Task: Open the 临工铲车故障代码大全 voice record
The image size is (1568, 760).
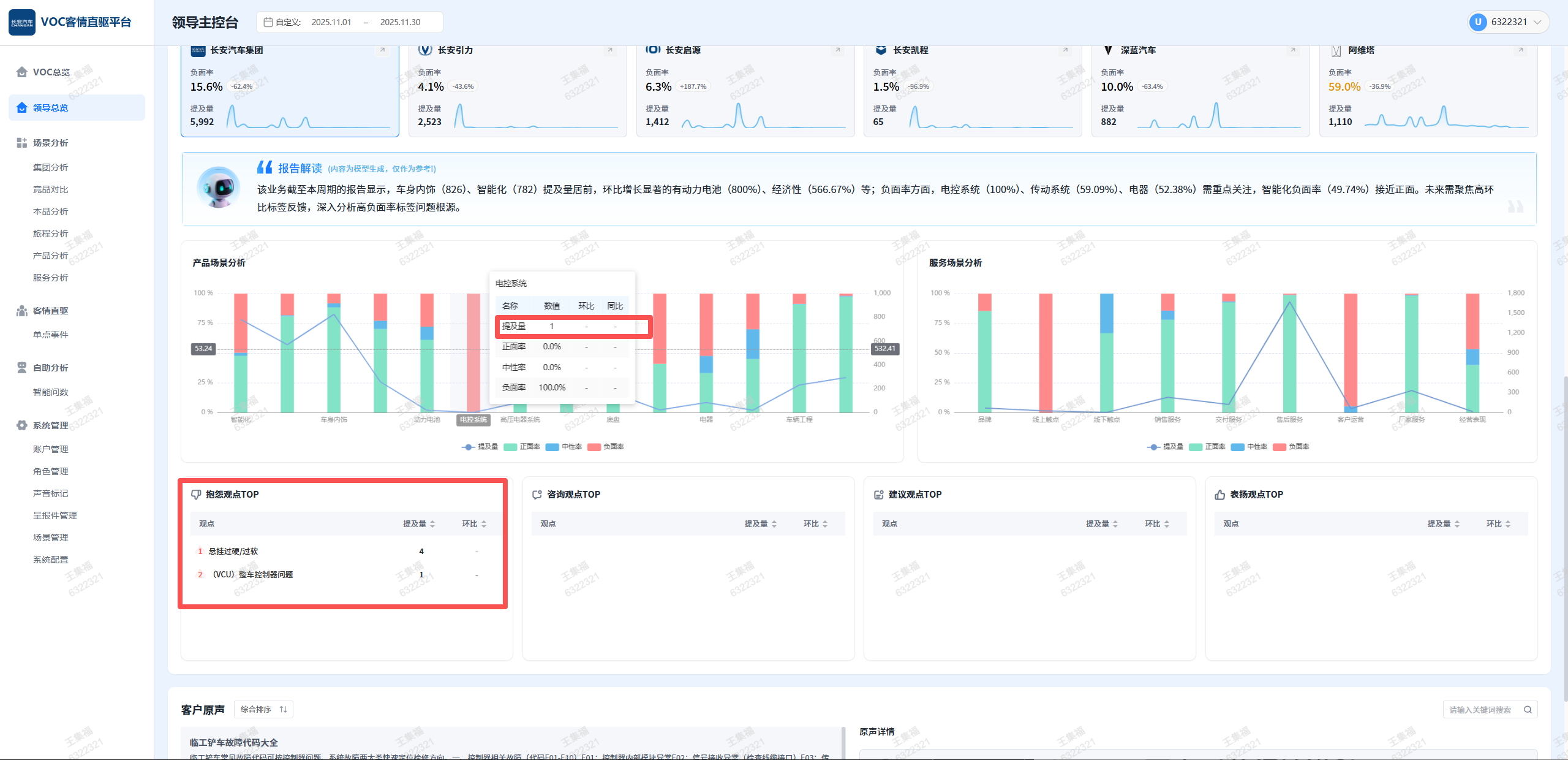Action: (234, 742)
